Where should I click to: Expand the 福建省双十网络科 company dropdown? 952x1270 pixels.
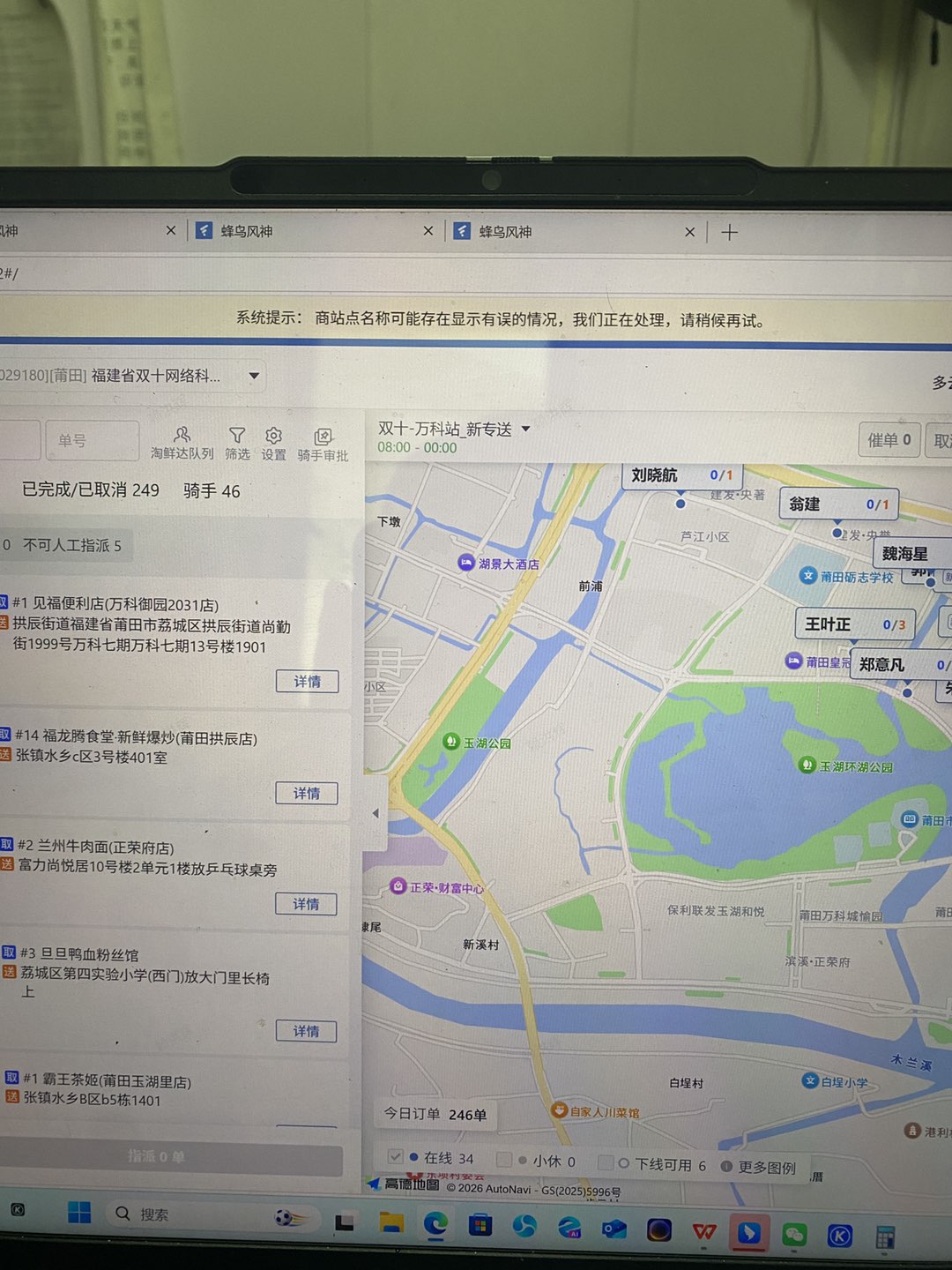(254, 376)
